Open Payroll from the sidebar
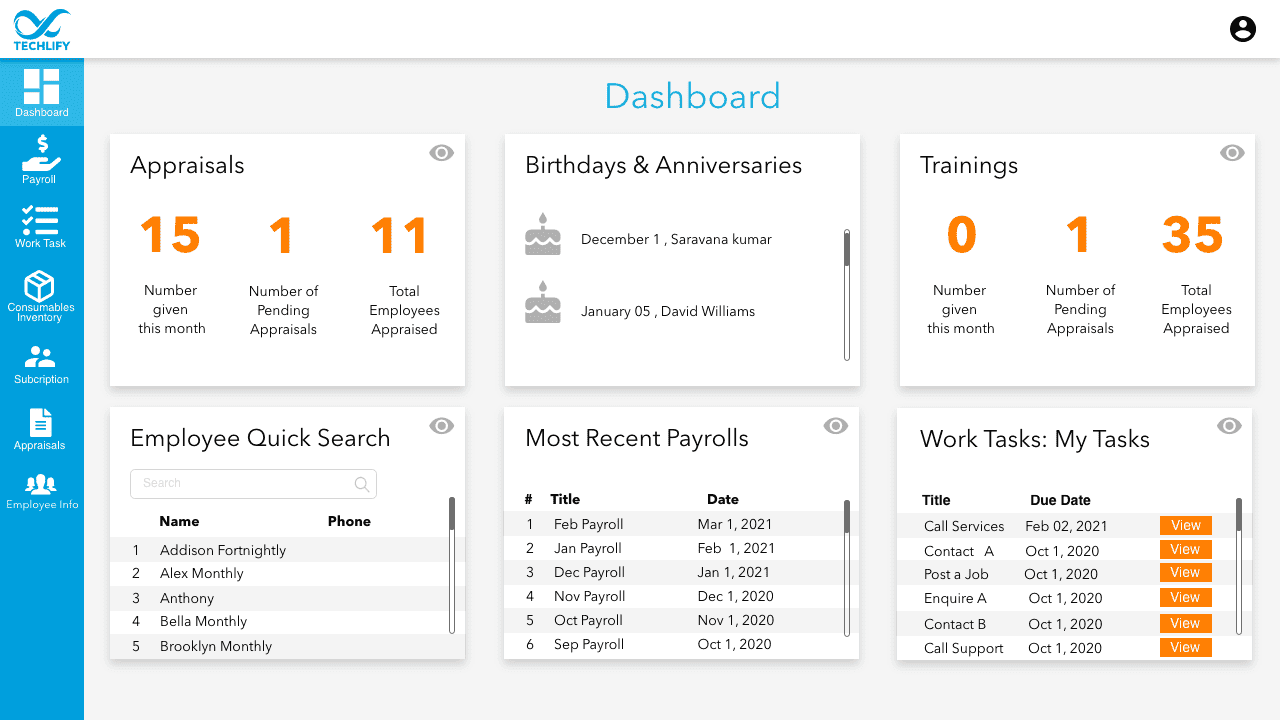This screenshot has height=720, width=1280. pyautogui.click(x=41, y=159)
